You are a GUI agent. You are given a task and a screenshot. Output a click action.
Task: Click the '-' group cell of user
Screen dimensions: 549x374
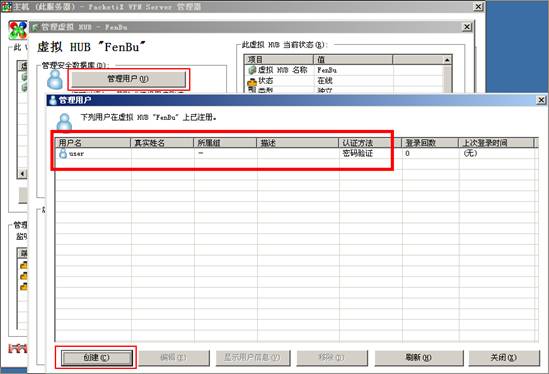201,153
